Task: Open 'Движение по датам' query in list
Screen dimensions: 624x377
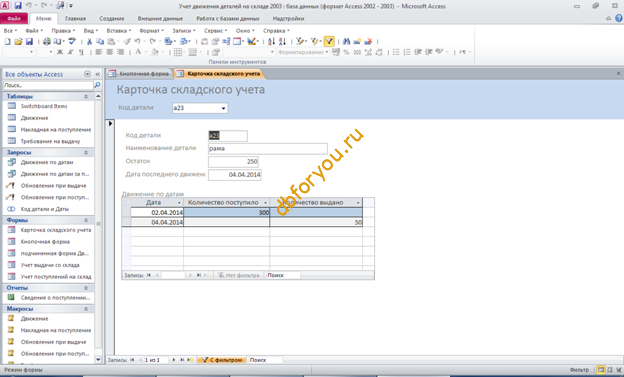Action: click(47, 162)
